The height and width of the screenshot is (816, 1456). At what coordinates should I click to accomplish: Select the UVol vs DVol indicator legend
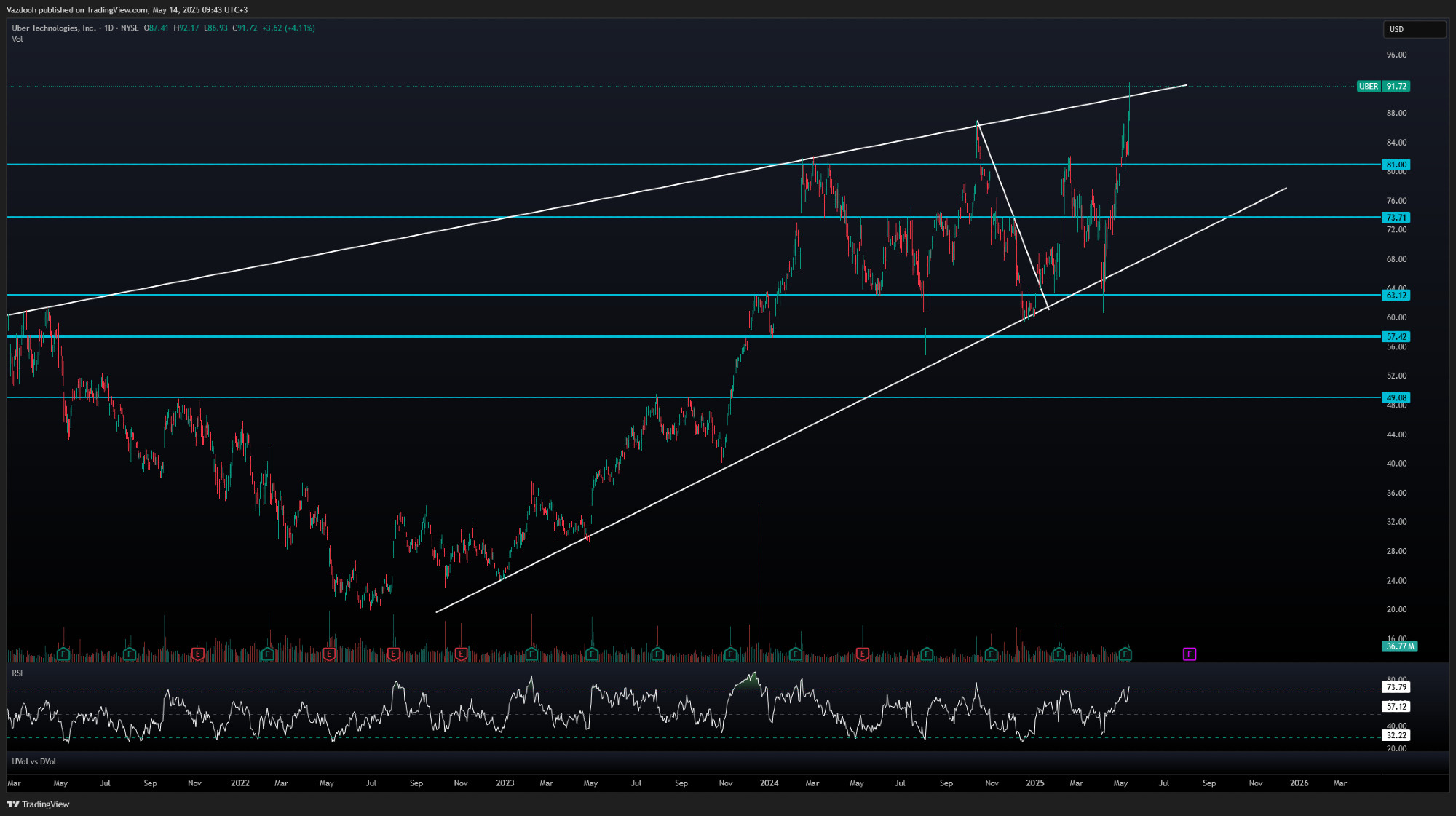tap(34, 761)
